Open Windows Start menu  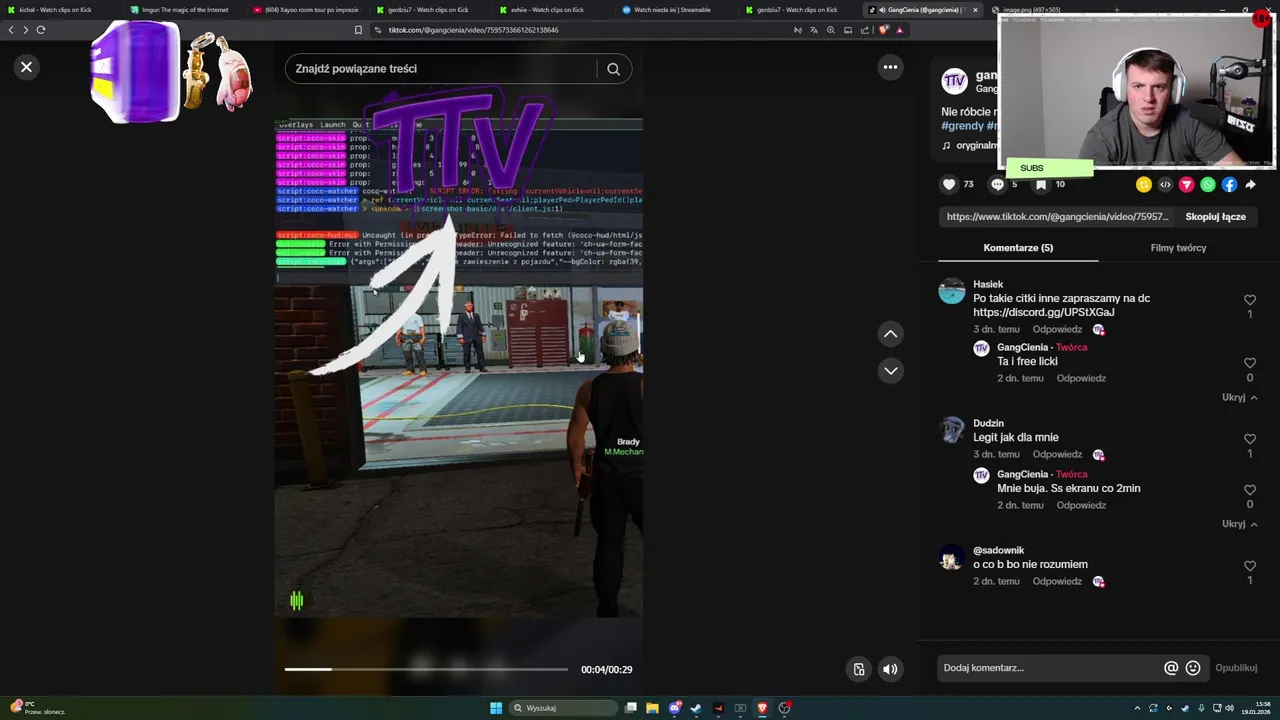click(x=496, y=708)
